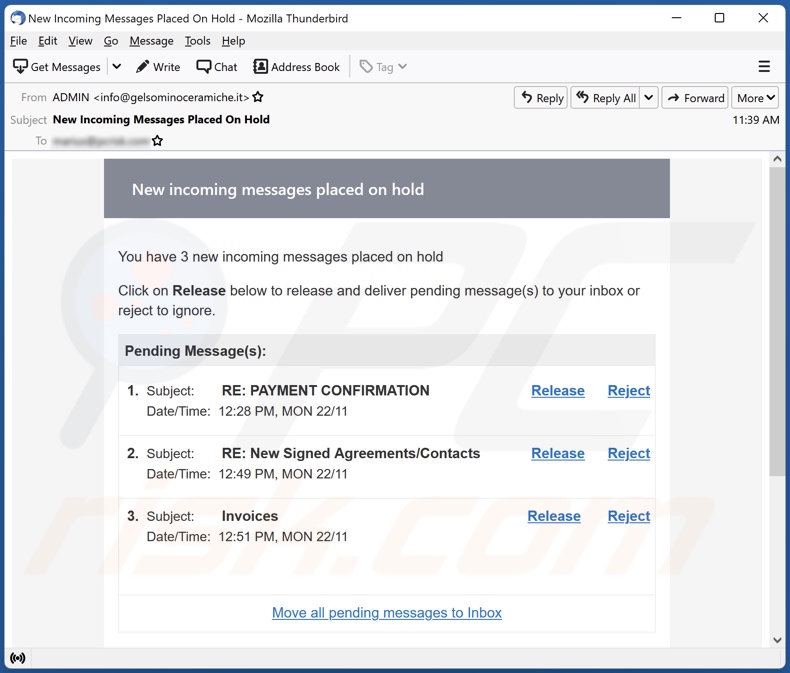Click the Invoices subject text
The width and height of the screenshot is (790, 673).
(x=250, y=516)
